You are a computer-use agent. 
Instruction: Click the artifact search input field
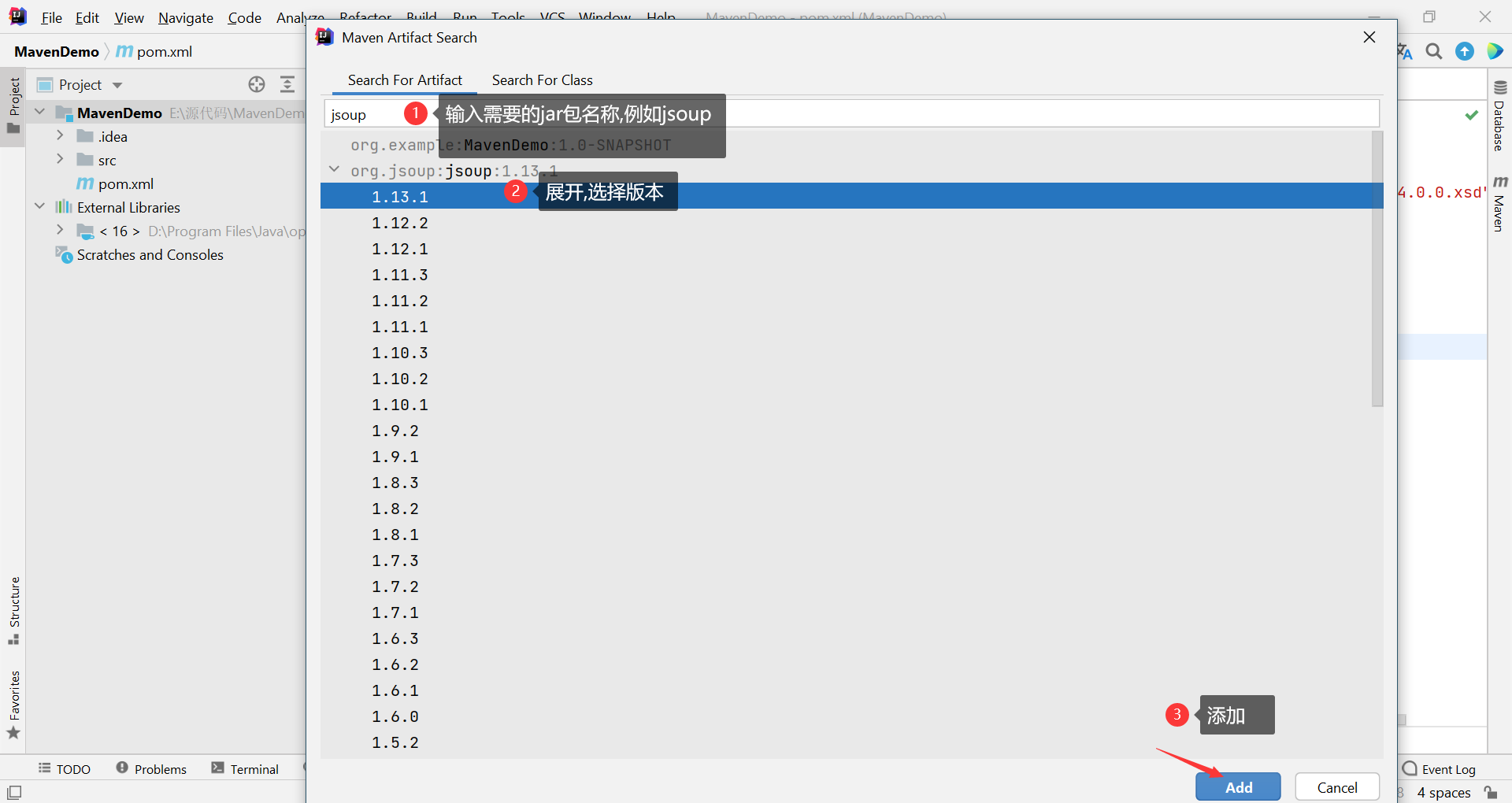click(852, 113)
